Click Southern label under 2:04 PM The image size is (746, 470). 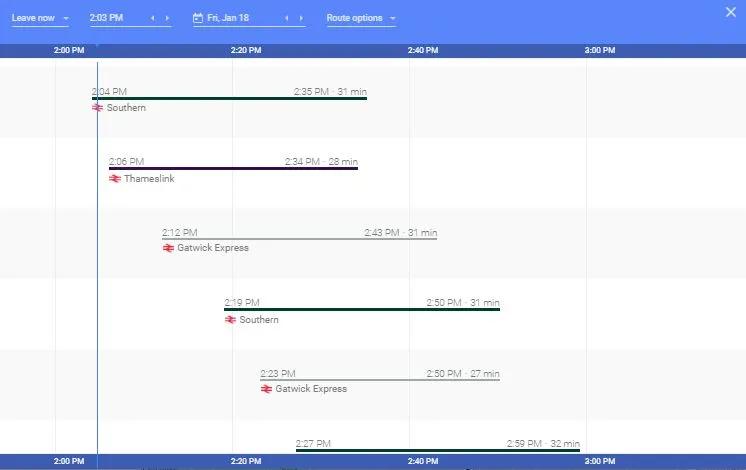[x=126, y=108]
